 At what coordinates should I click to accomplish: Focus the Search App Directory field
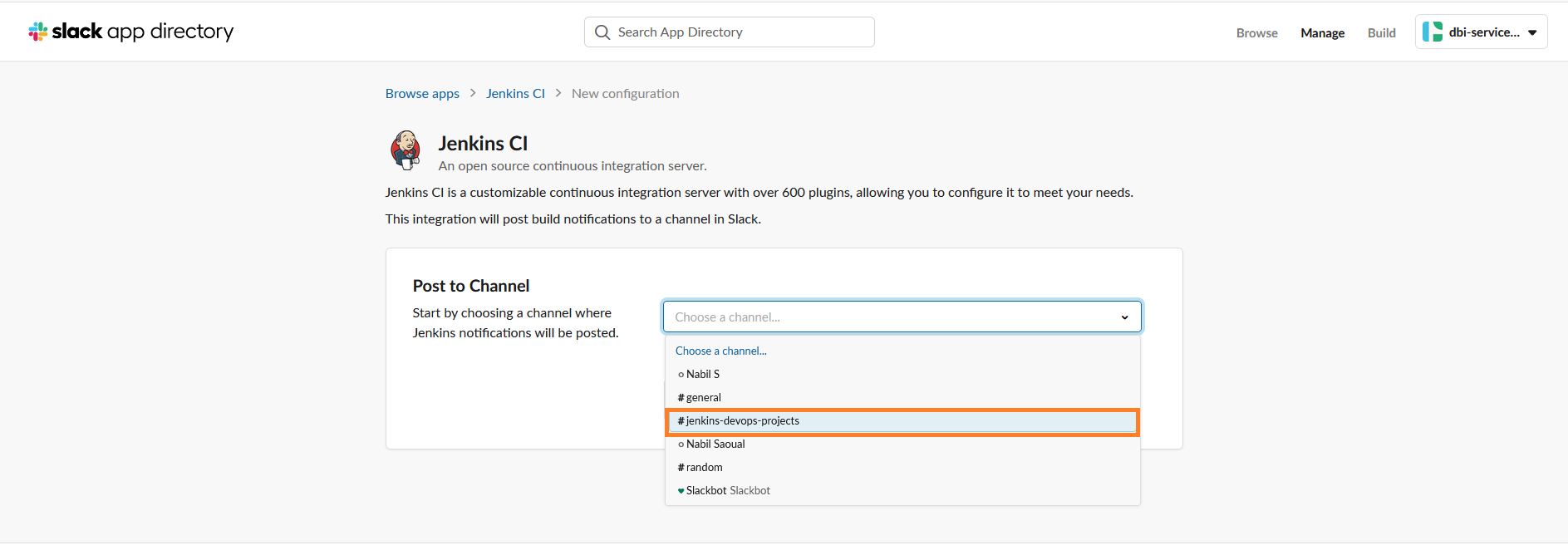tap(729, 32)
